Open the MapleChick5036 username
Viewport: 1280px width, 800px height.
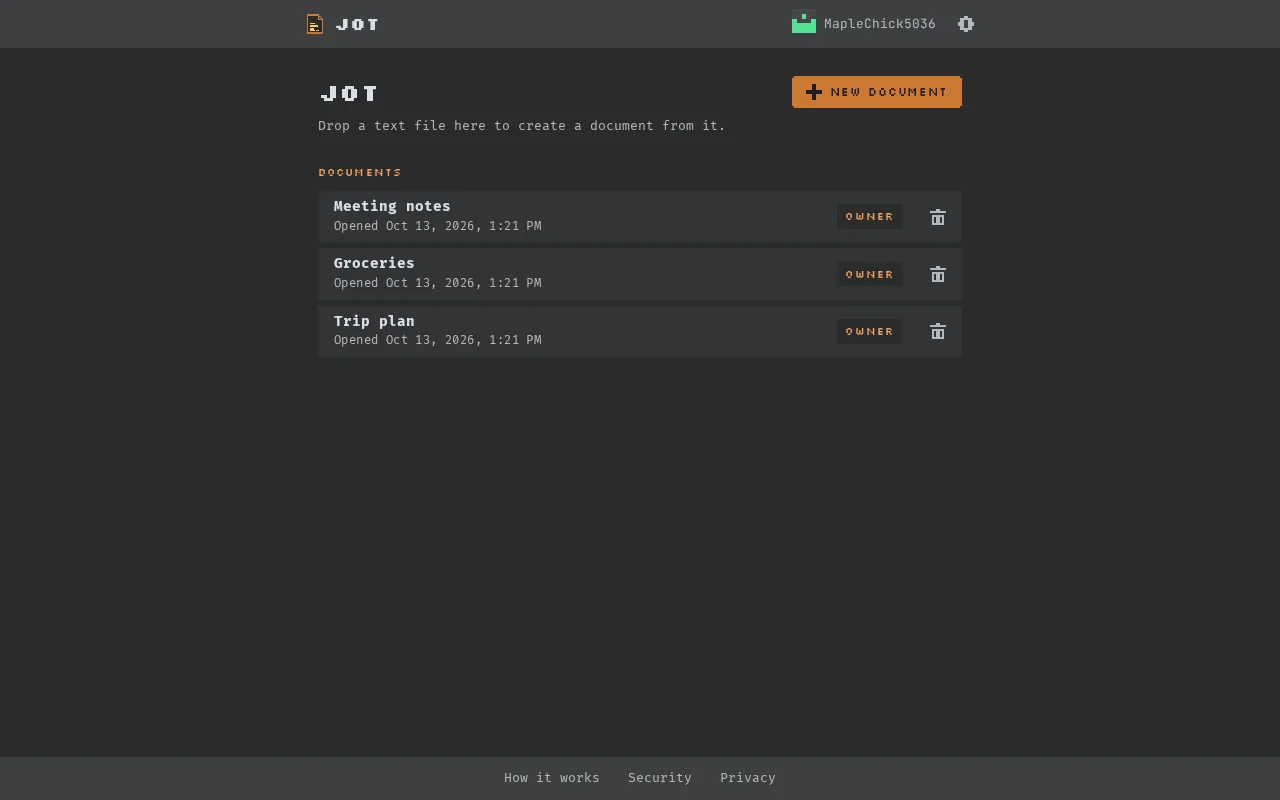point(880,24)
